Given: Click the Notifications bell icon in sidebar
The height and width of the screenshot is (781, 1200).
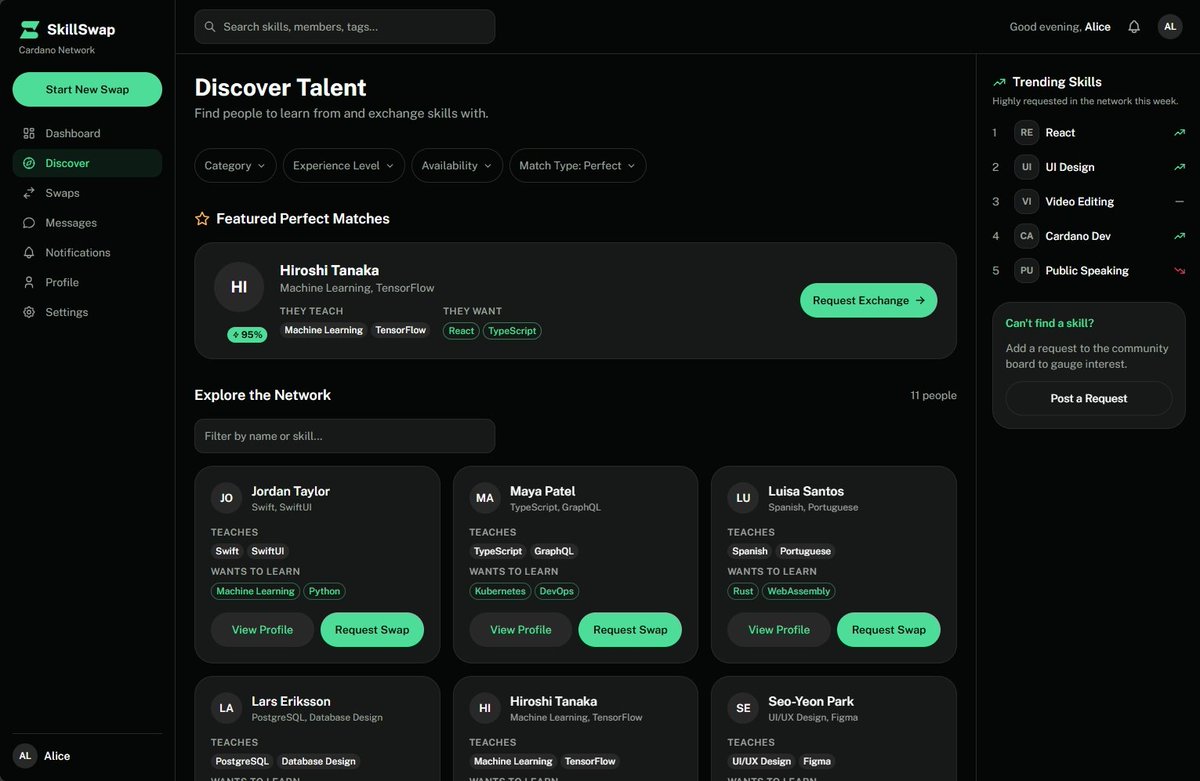Looking at the screenshot, I should pos(29,253).
